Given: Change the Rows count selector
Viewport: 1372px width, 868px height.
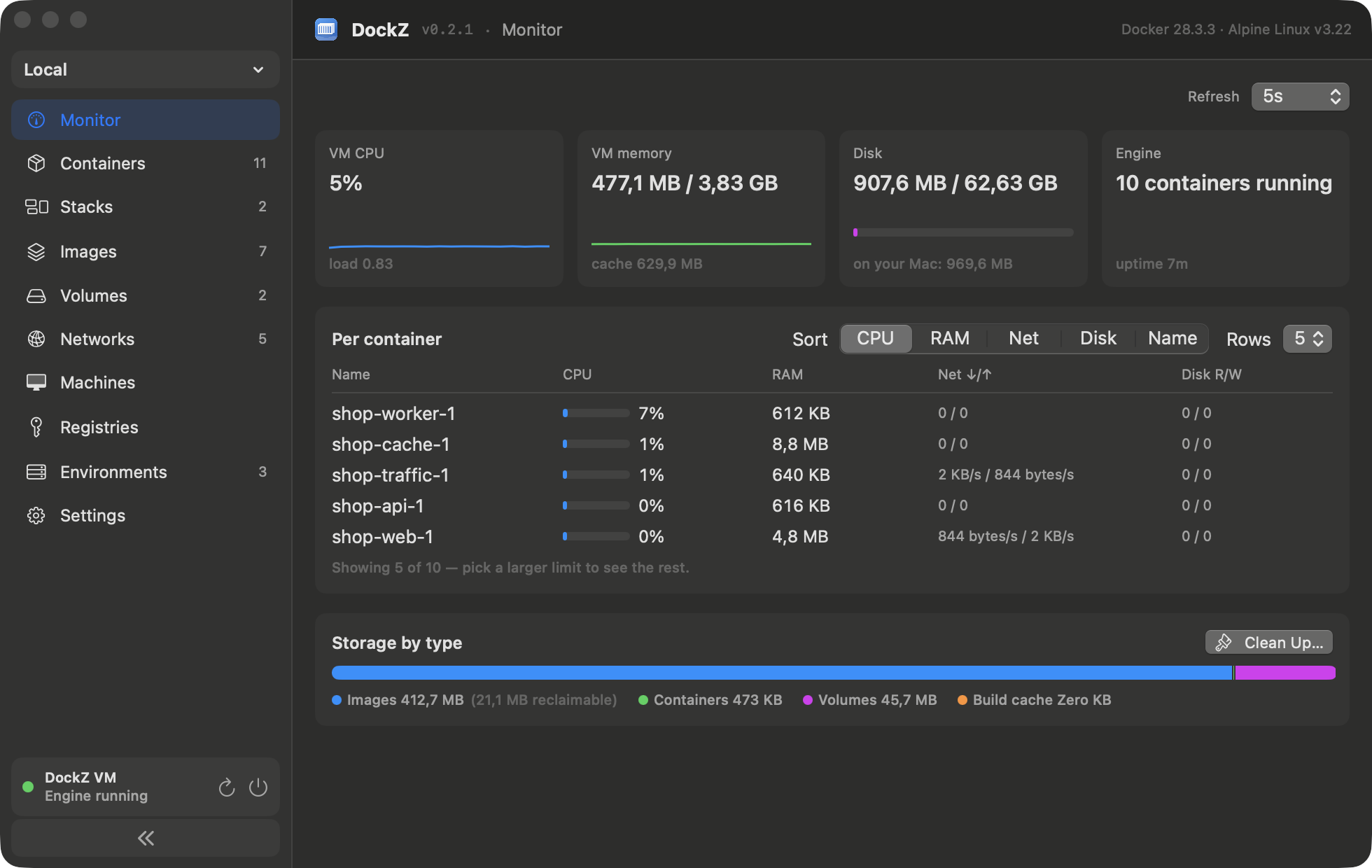Looking at the screenshot, I should click(x=1308, y=339).
